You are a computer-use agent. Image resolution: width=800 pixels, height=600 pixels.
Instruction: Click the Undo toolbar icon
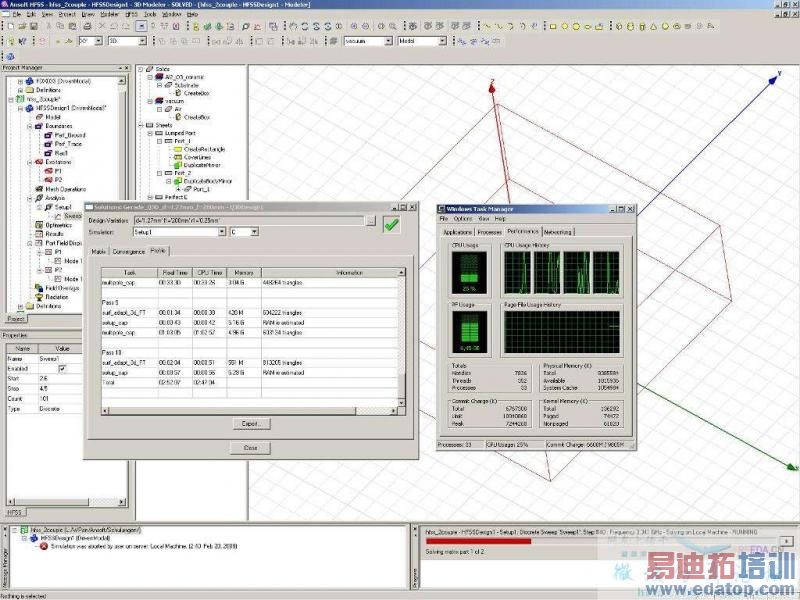[114, 26]
